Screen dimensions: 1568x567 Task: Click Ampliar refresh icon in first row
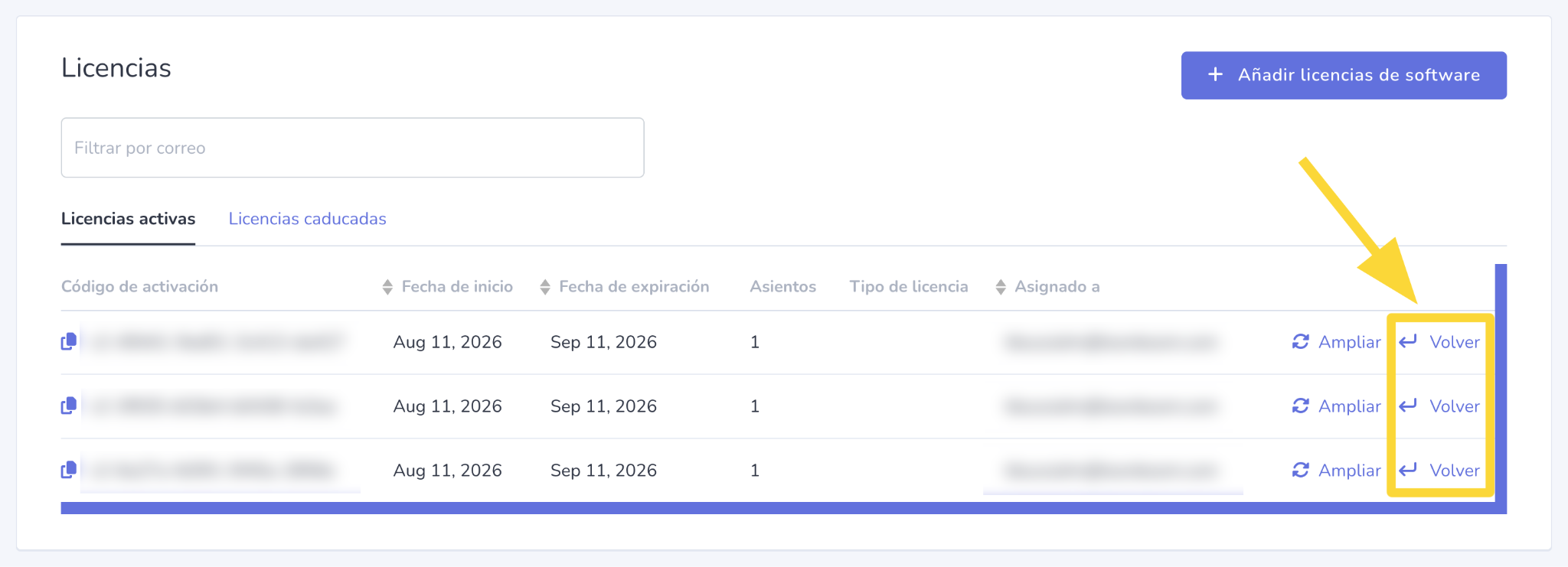(1300, 341)
